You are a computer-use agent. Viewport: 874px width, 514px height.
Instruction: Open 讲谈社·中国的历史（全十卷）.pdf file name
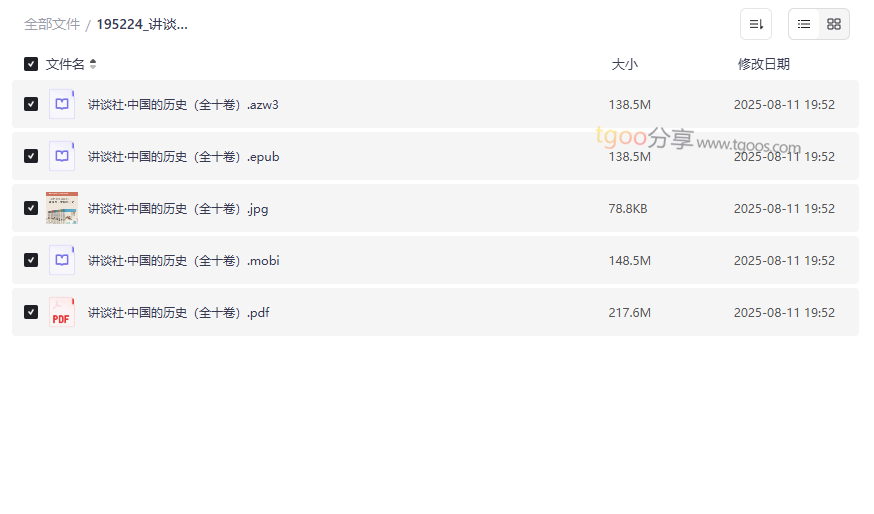click(x=178, y=312)
